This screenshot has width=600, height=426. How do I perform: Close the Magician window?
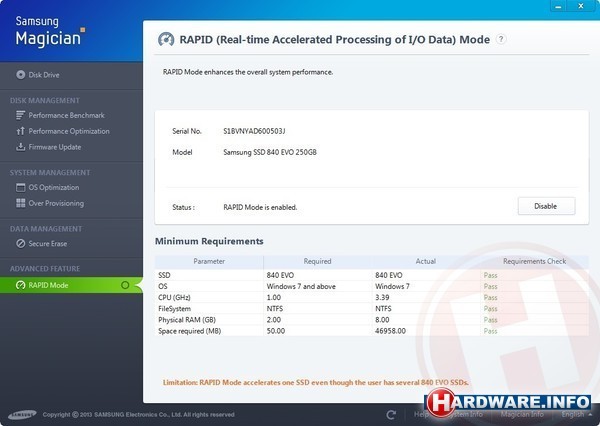pyautogui.click(x=581, y=7)
